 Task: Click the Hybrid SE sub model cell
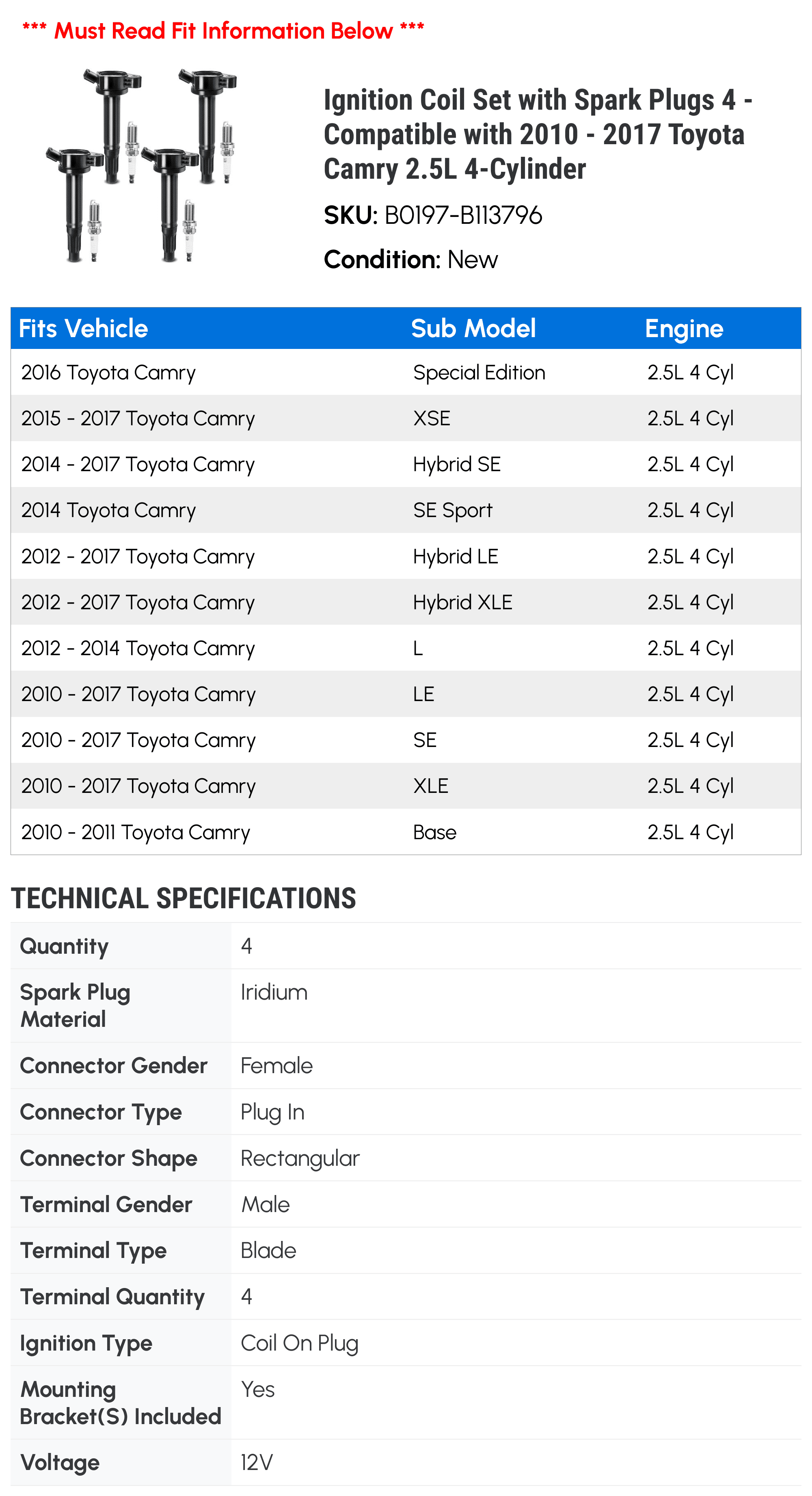457,465
